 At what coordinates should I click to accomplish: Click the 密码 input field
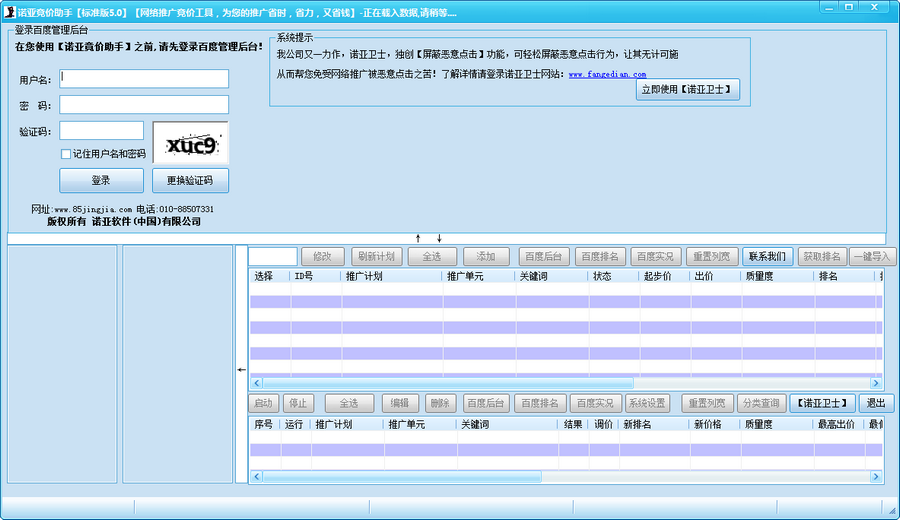(x=144, y=104)
